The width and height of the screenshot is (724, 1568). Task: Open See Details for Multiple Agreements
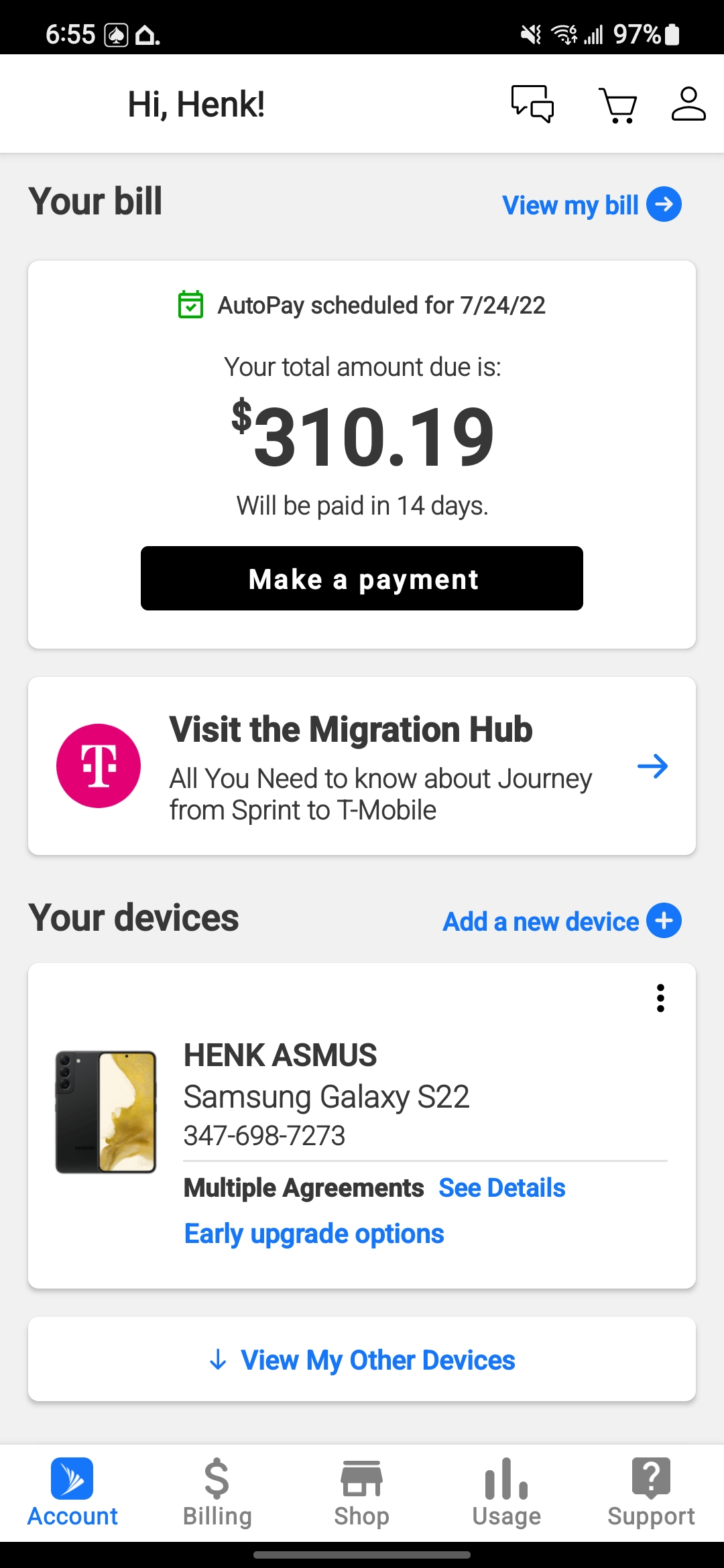coord(502,1188)
